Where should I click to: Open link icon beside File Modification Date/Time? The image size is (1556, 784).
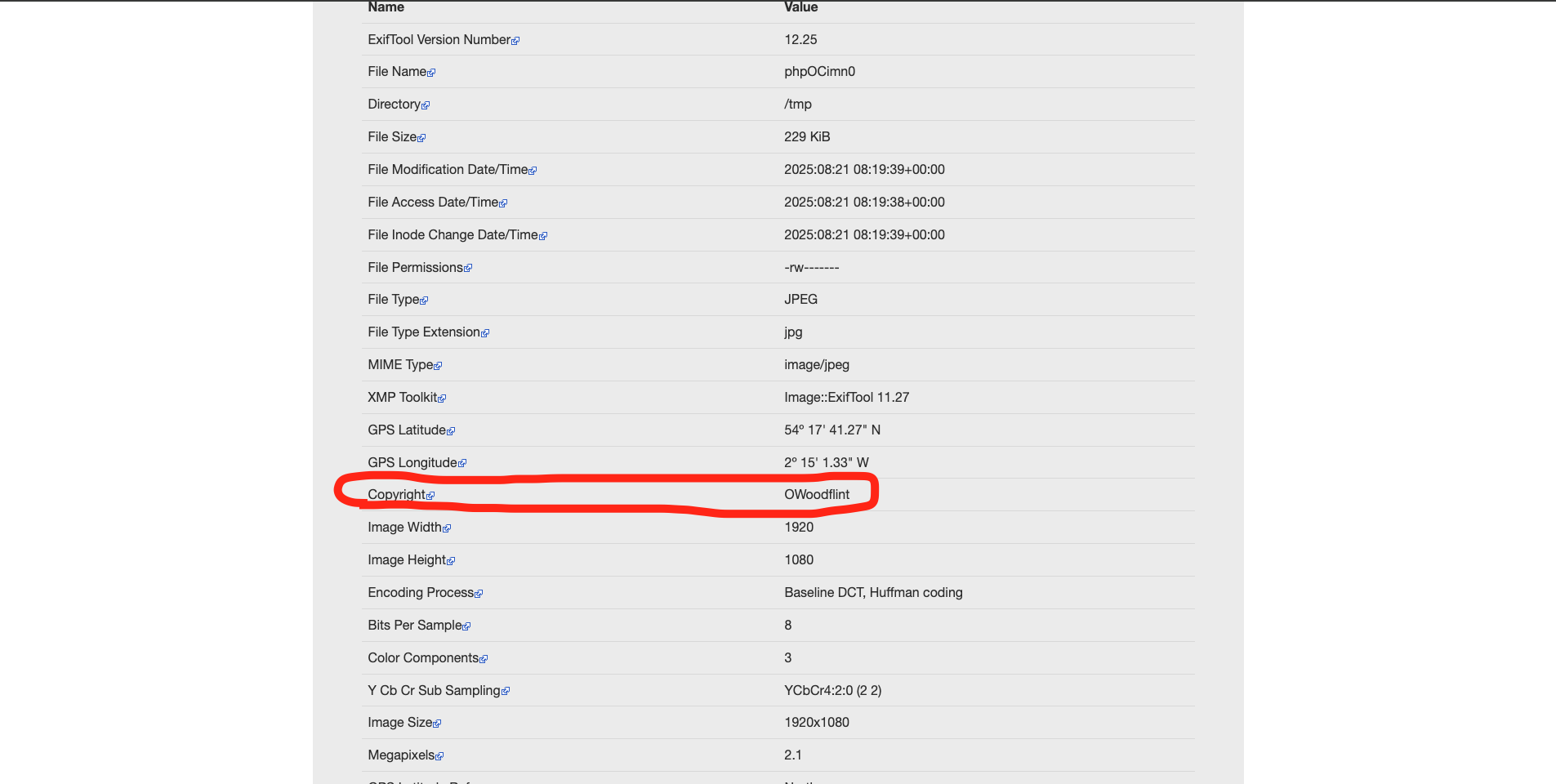coord(533,171)
